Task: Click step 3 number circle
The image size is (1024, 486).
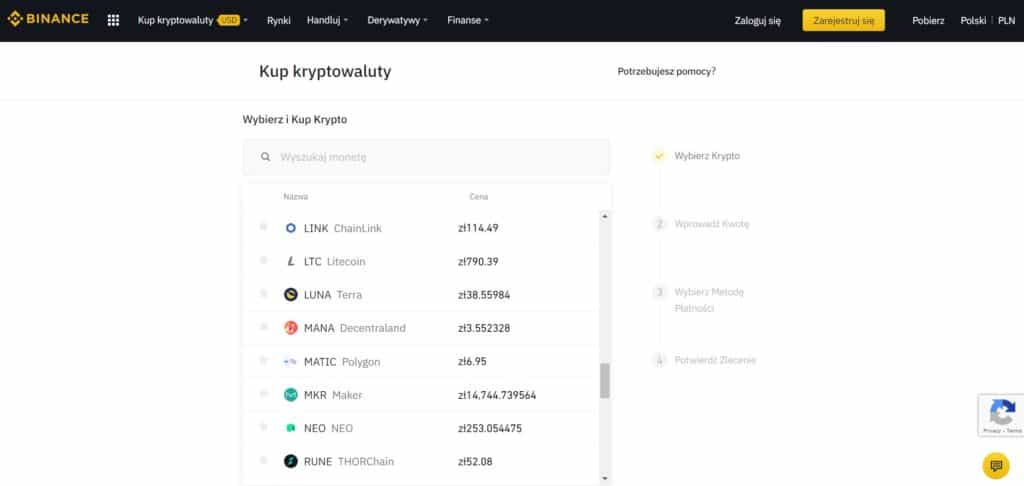Action: (659, 292)
